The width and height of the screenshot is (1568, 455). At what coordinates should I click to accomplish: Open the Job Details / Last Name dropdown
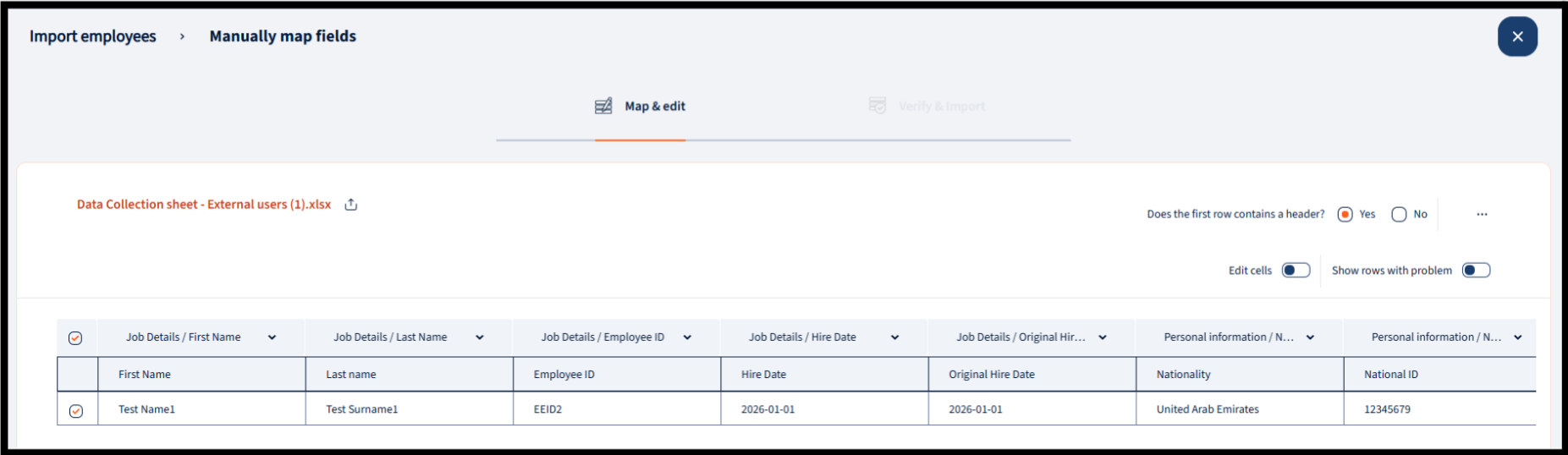coord(479,337)
